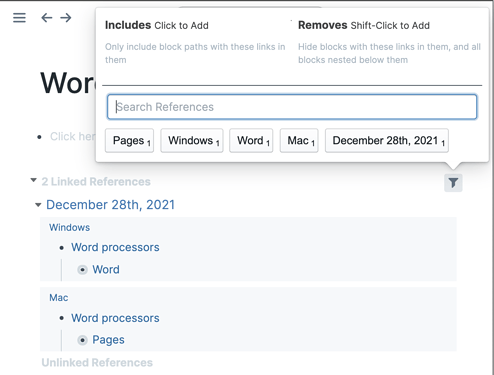Viewport: 494px width, 375px height.
Task: Add the Word filter
Action: pyautogui.click(x=251, y=141)
